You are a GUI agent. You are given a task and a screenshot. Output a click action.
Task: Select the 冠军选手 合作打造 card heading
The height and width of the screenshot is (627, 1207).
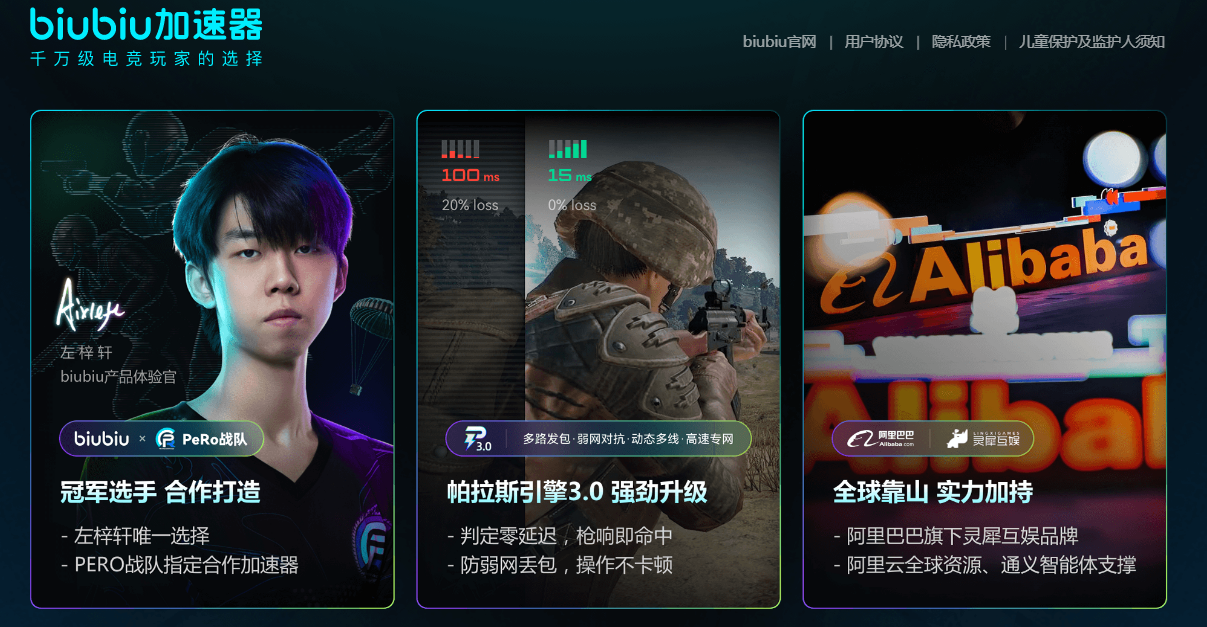160,492
